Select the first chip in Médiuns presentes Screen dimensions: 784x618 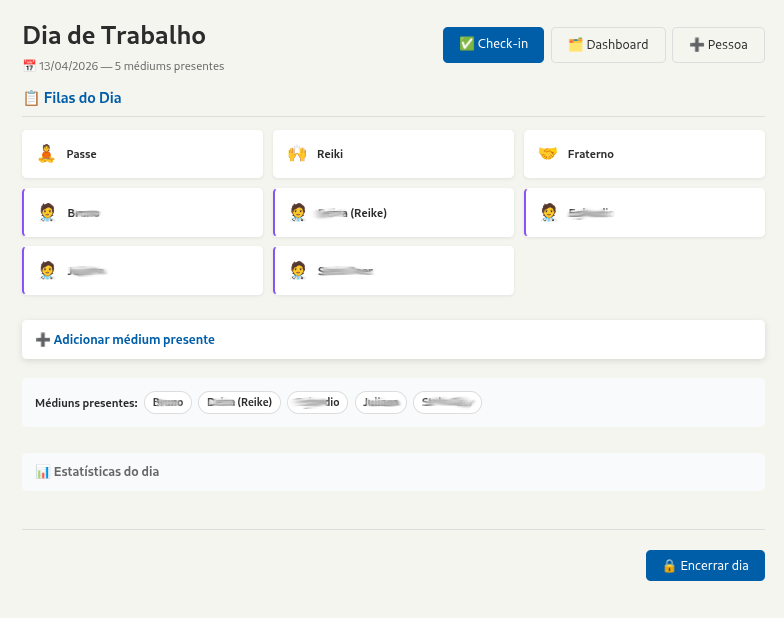[x=168, y=402]
